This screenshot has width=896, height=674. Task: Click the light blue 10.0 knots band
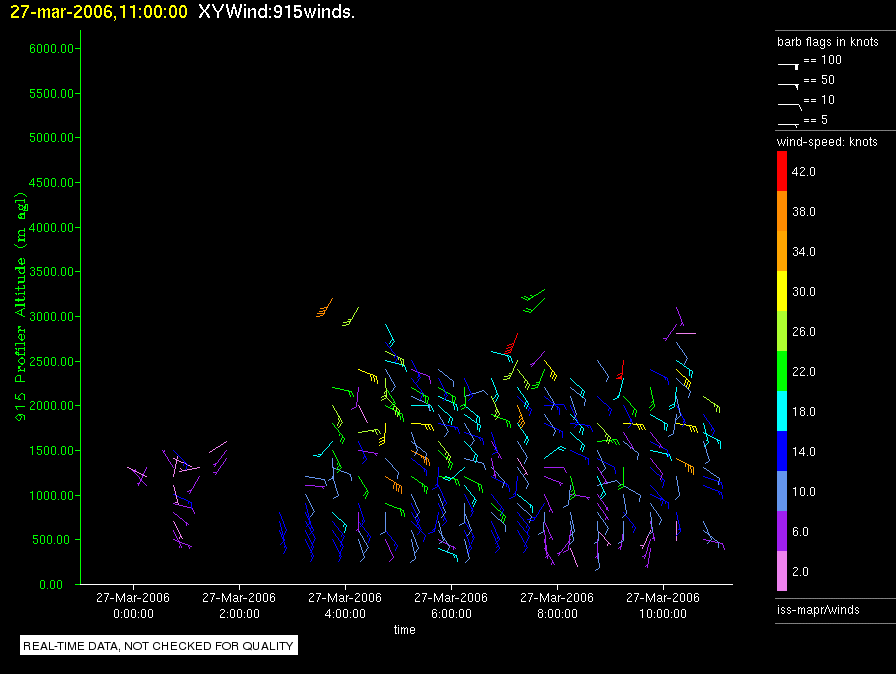pyautogui.click(x=782, y=491)
